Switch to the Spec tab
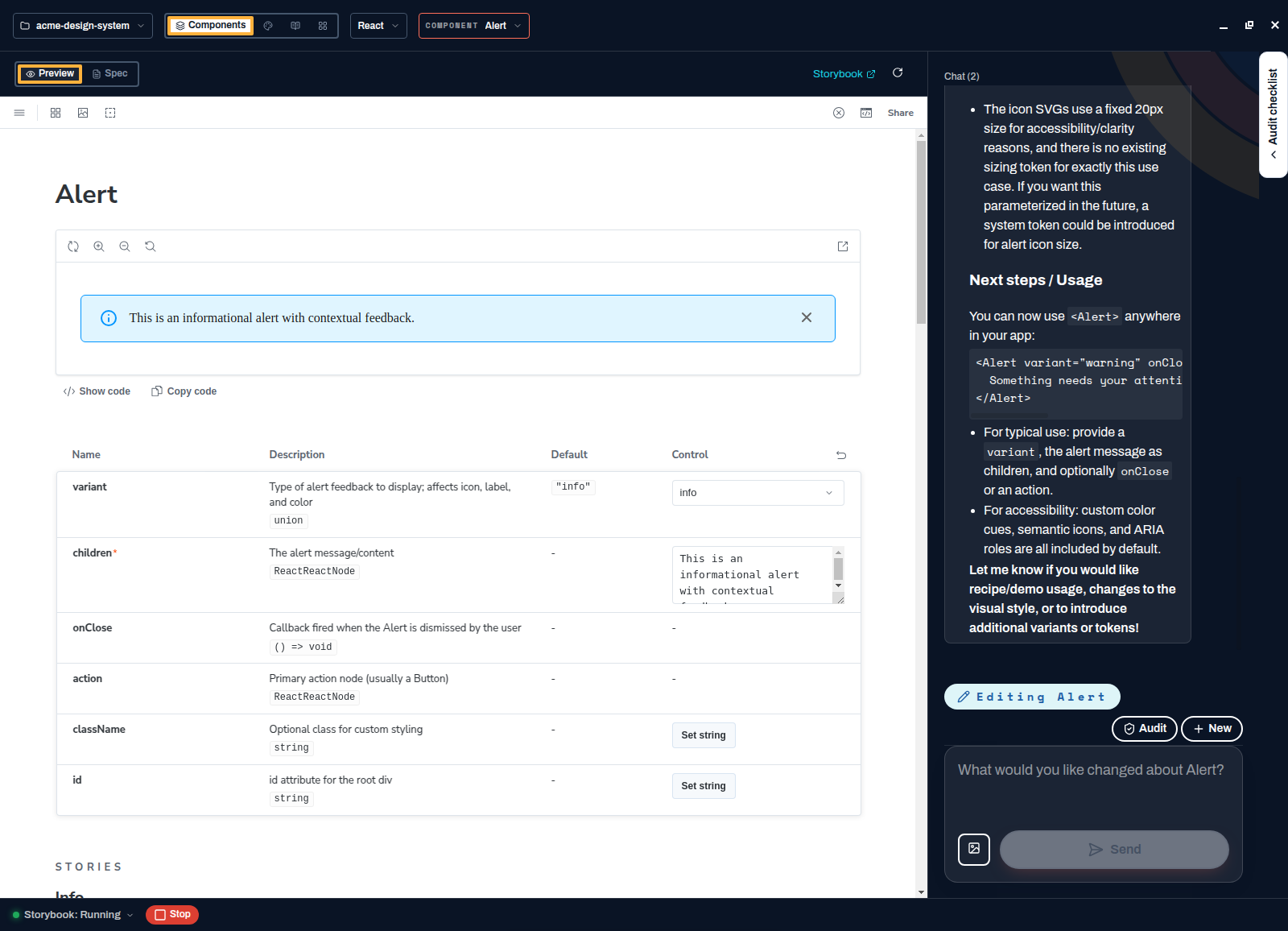 109,73
